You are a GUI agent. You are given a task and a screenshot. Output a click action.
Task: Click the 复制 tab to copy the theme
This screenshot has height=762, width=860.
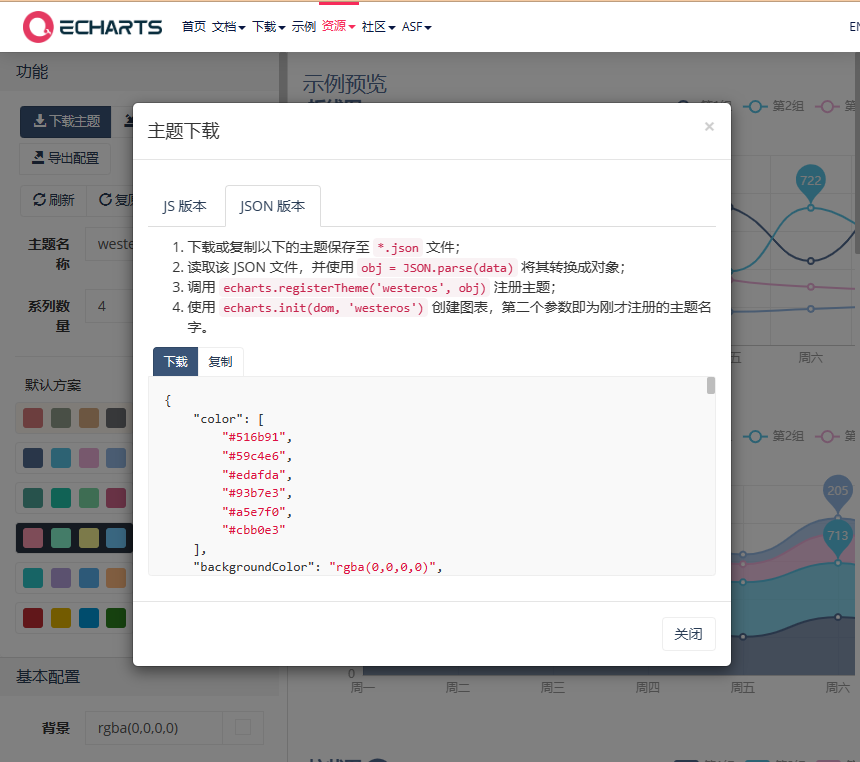pos(220,362)
